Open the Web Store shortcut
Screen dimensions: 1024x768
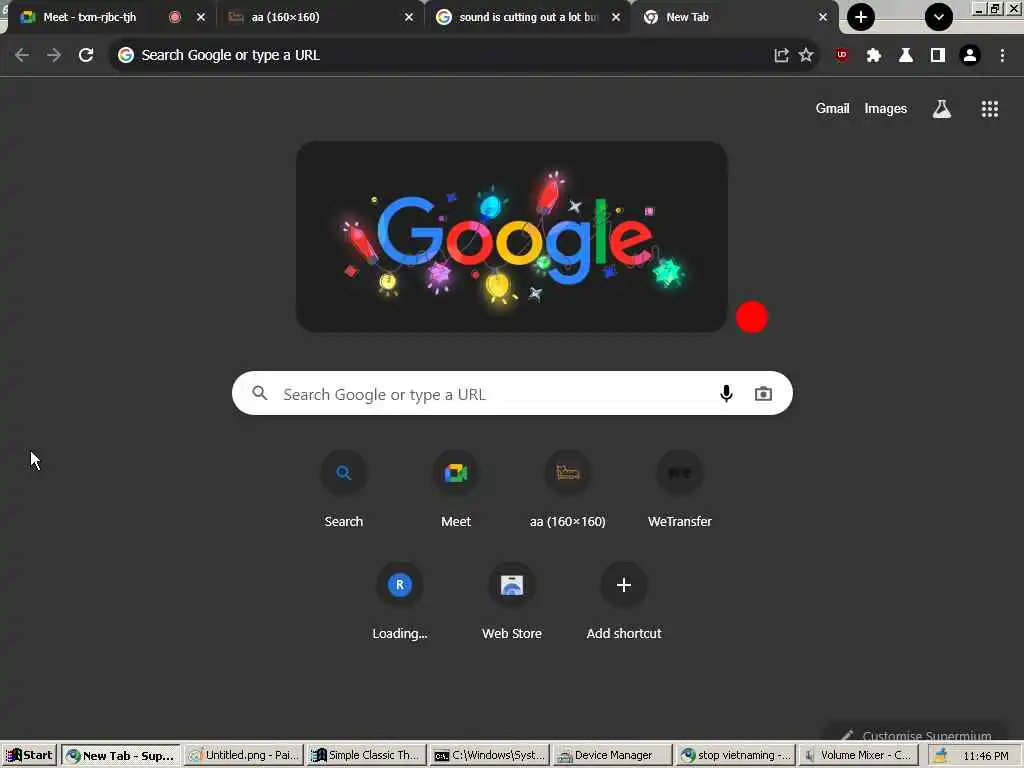(x=512, y=601)
